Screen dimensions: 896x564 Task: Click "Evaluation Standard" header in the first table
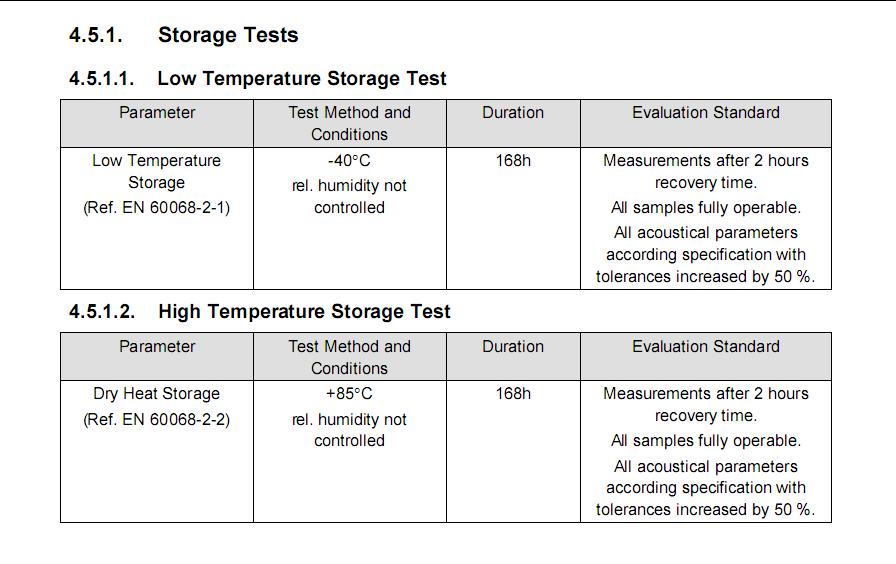point(705,113)
